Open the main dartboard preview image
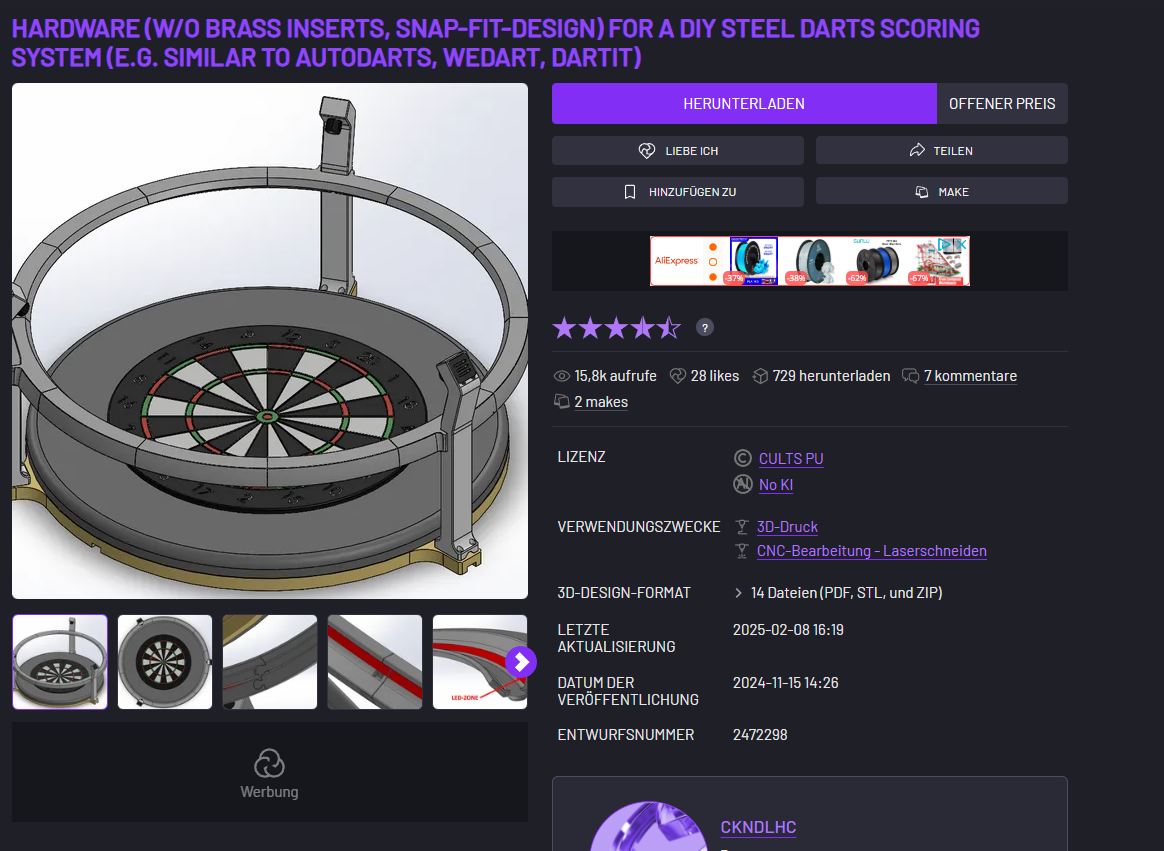1164x851 pixels. click(270, 341)
